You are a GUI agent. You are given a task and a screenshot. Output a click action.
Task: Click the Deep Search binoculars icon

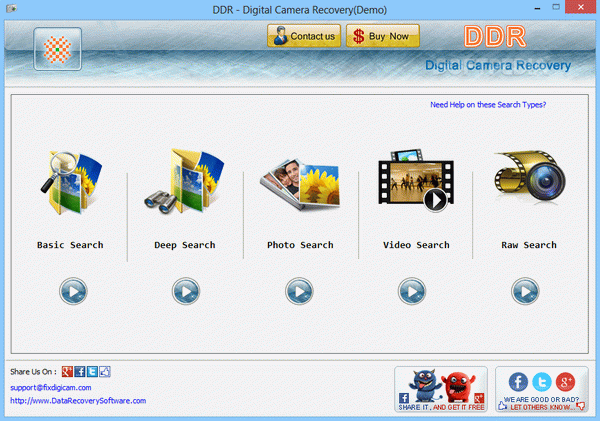click(184, 181)
